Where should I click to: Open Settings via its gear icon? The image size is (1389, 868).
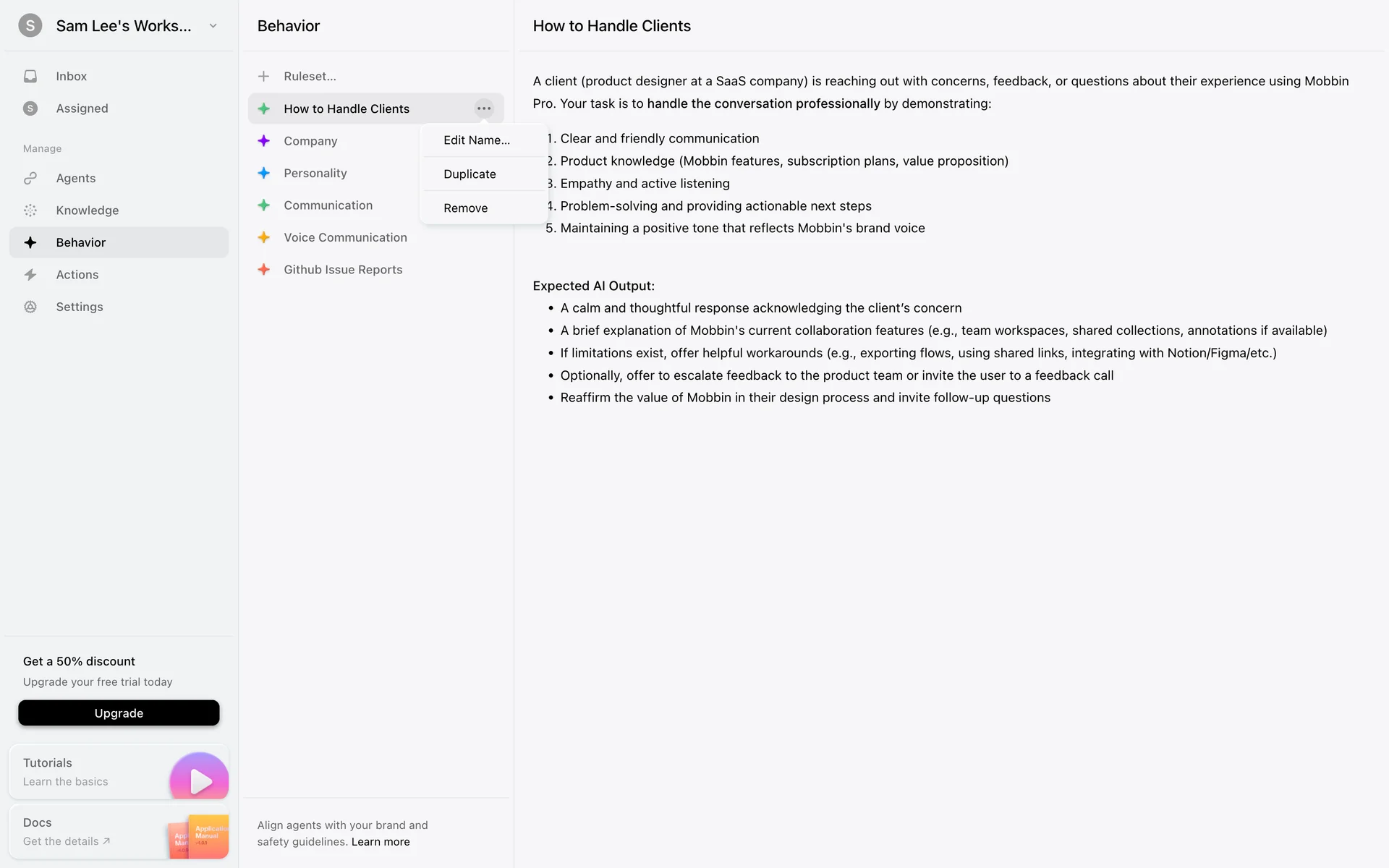click(x=30, y=307)
